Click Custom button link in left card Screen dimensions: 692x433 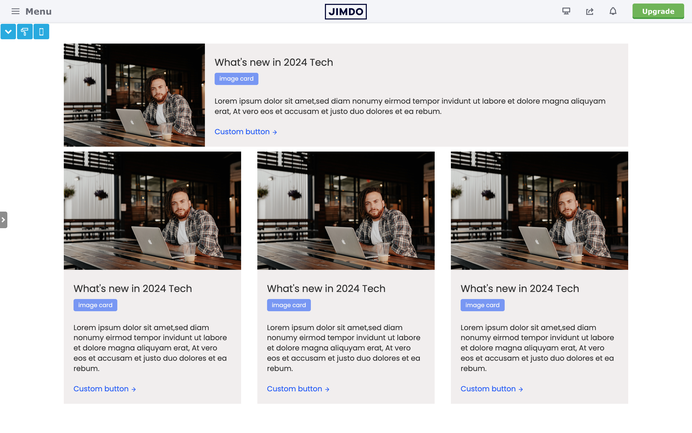[105, 389]
